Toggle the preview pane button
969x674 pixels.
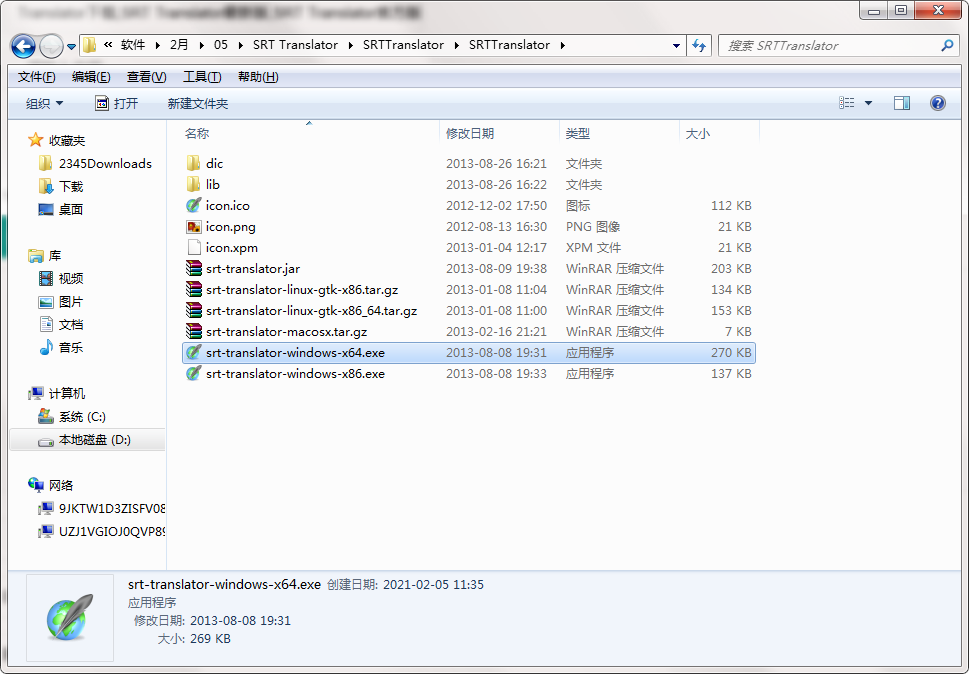point(902,103)
